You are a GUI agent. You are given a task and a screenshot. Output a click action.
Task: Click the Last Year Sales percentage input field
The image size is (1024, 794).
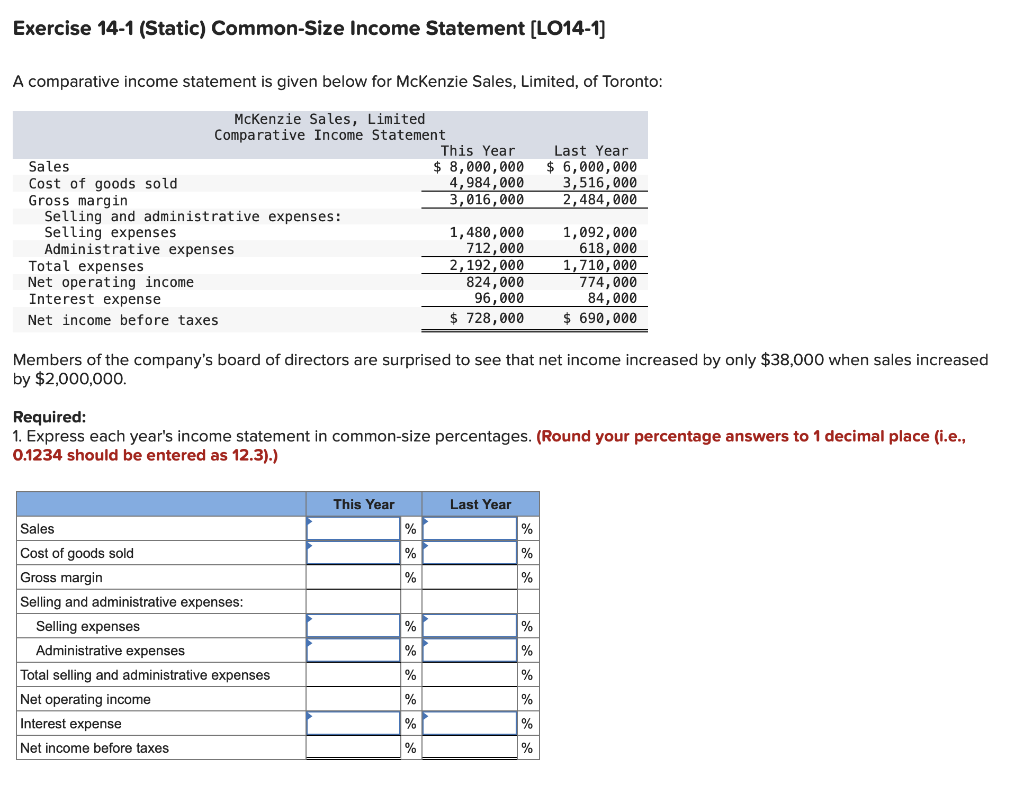click(469, 529)
